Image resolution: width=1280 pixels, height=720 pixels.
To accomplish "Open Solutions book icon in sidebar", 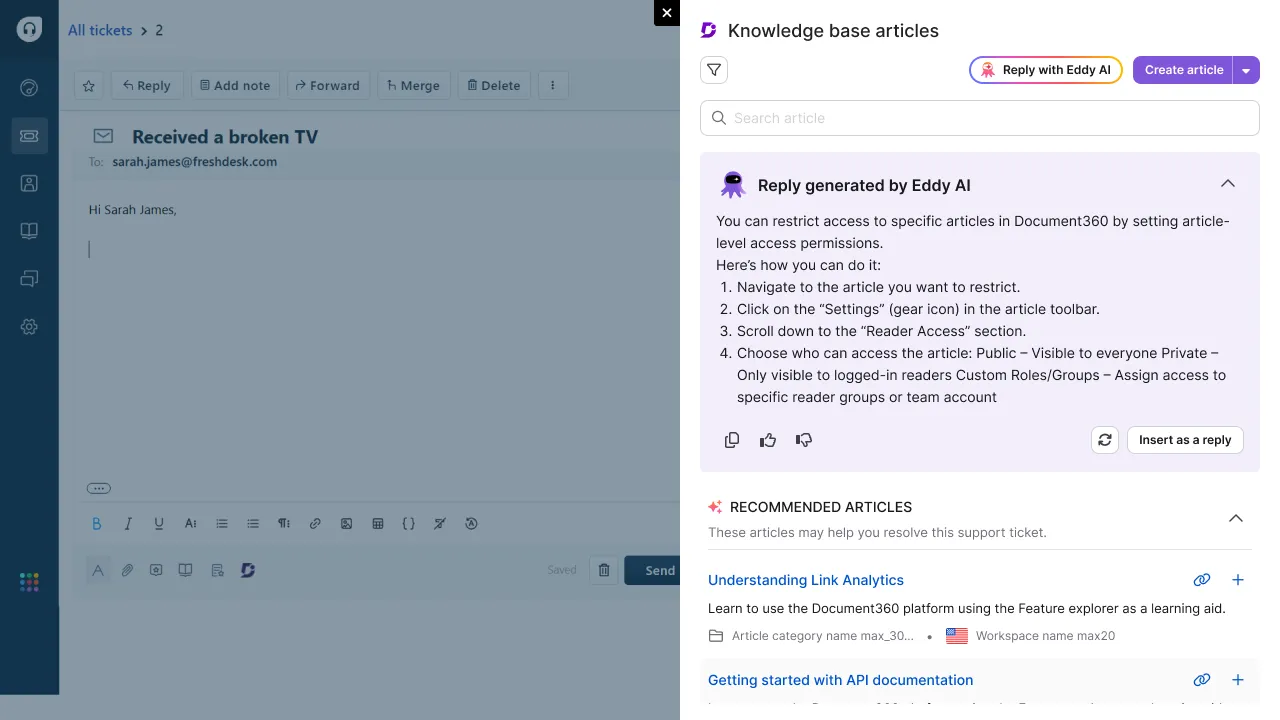I will [x=29, y=231].
